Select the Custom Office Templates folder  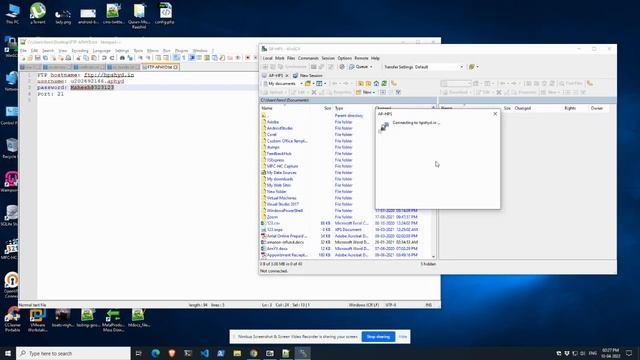click(287, 141)
